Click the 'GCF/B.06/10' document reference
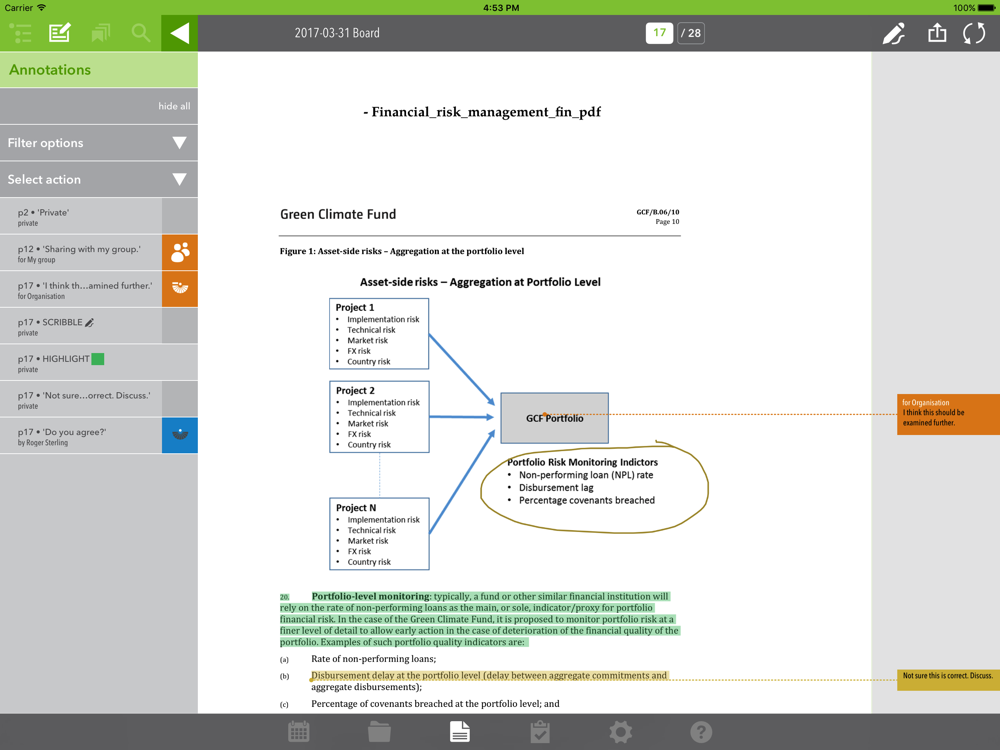This screenshot has width=1000, height=750. 658,212
